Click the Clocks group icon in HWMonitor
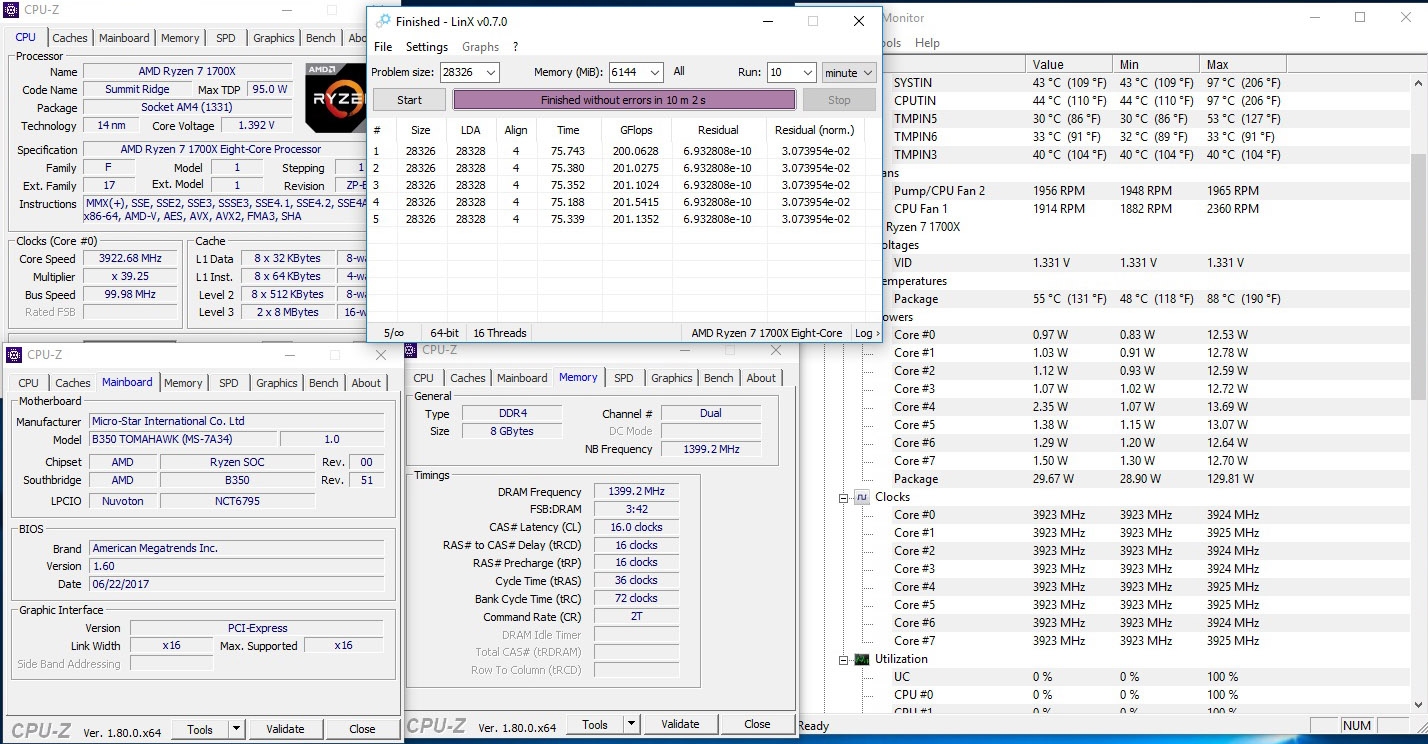The width and height of the screenshot is (1428, 744). 861,497
